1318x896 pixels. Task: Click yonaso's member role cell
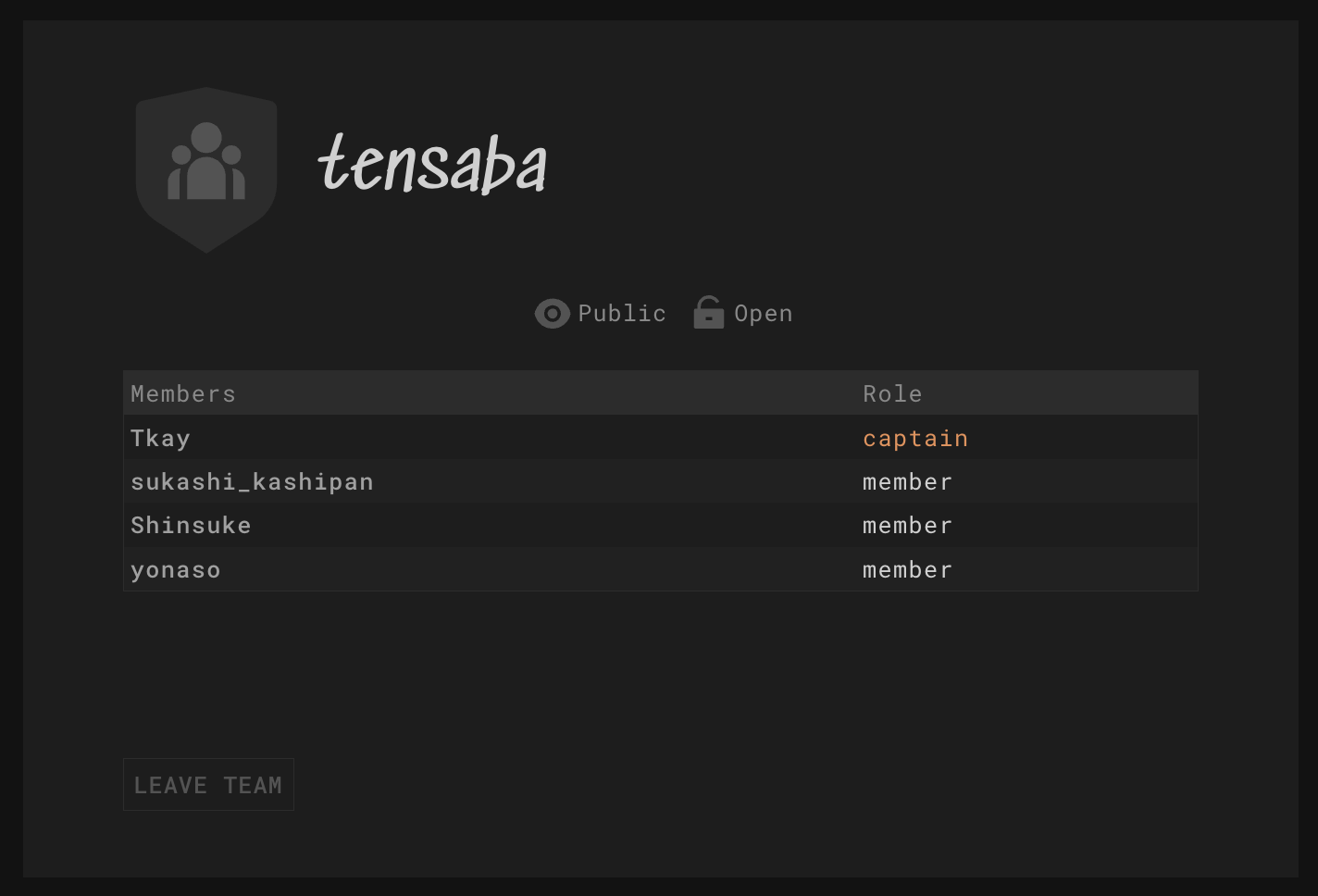[x=907, y=570]
